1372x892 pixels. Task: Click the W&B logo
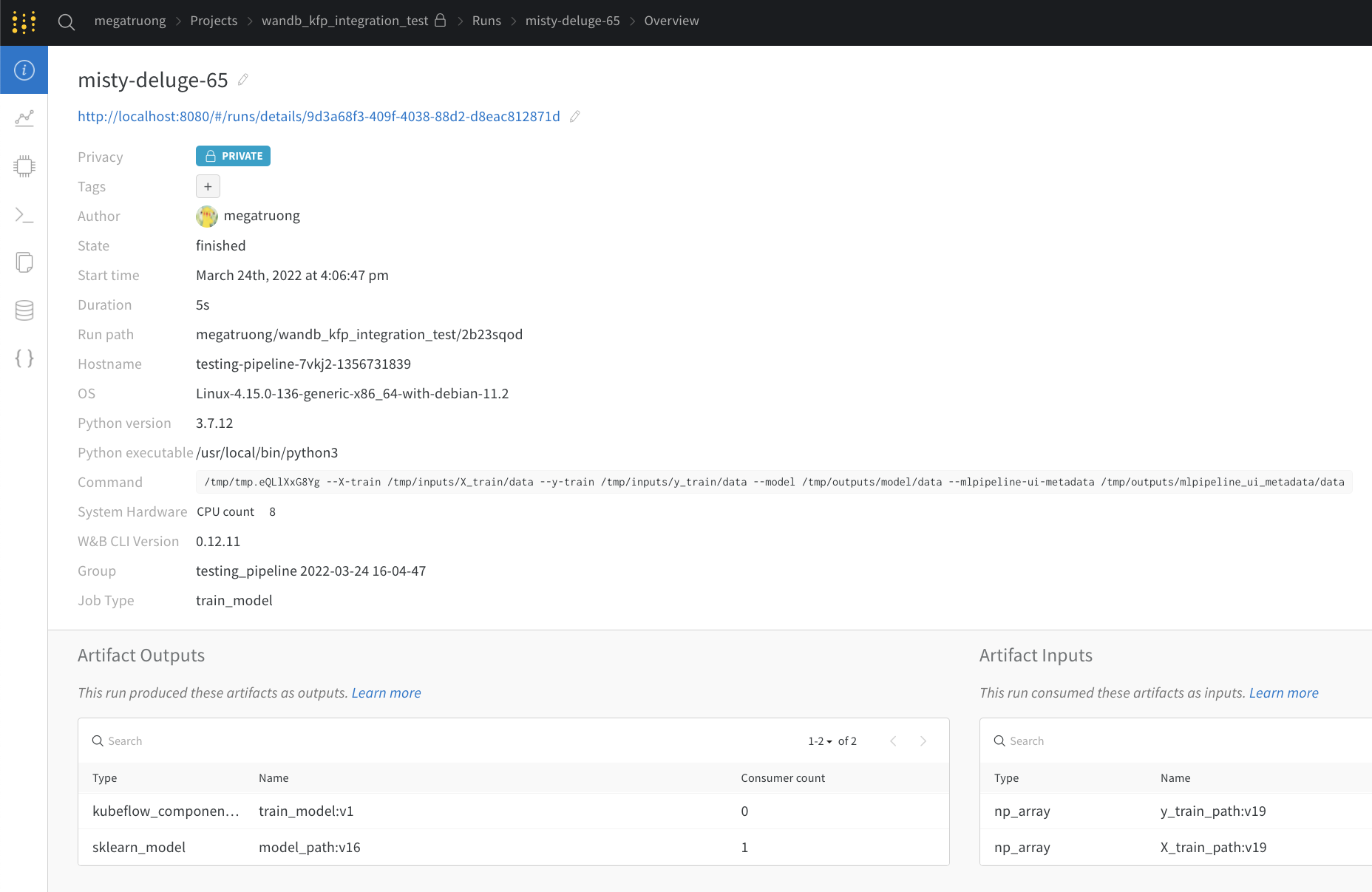click(24, 22)
